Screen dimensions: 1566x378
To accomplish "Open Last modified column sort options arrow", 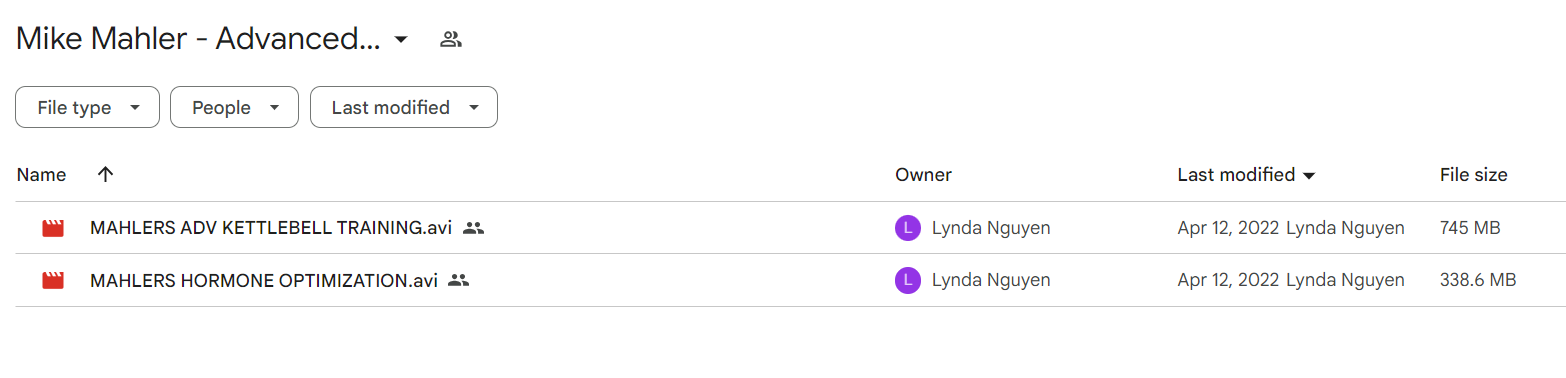I will tap(1308, 176).
